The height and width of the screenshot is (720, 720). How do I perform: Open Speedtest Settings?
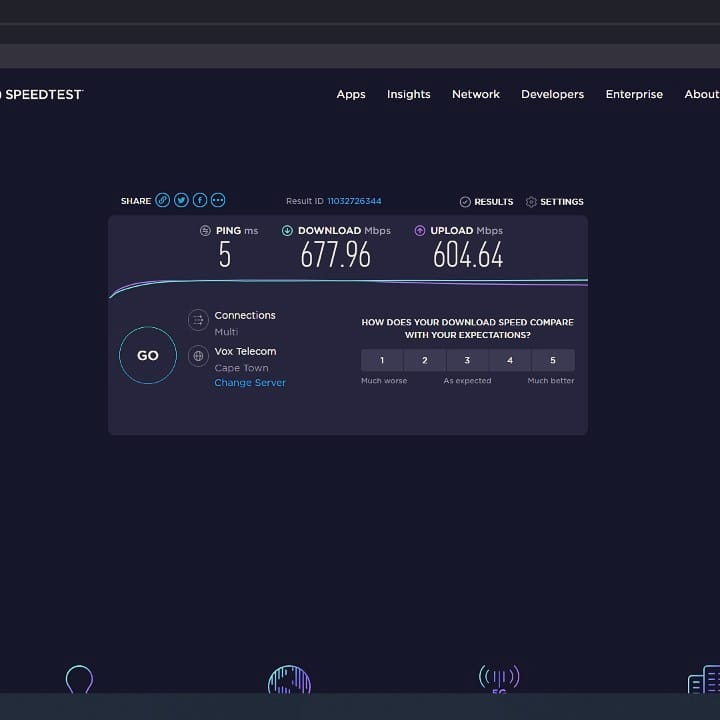(x=555, y=202)
